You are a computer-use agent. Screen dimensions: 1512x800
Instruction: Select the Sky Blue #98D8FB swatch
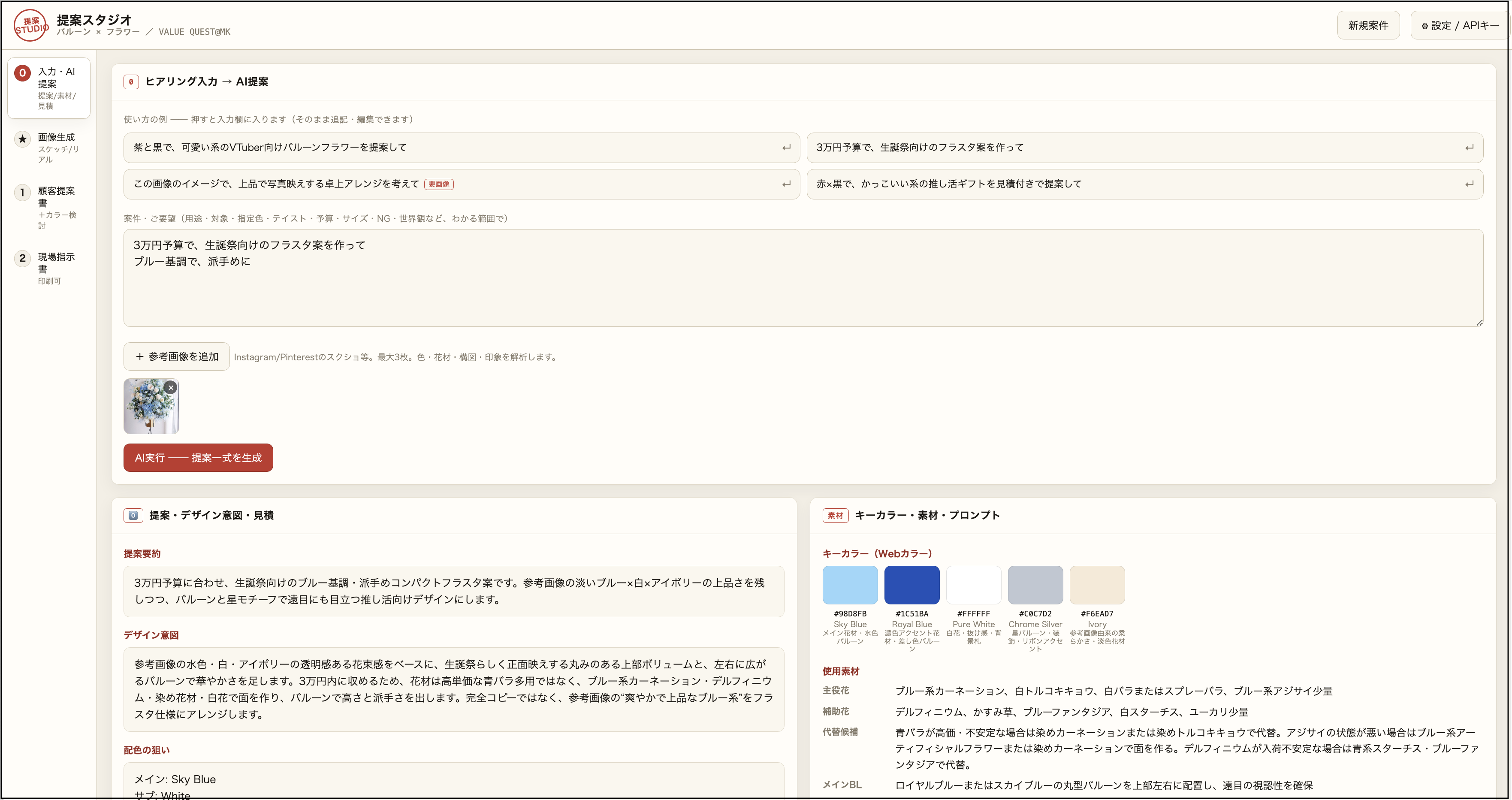(850, 585)
